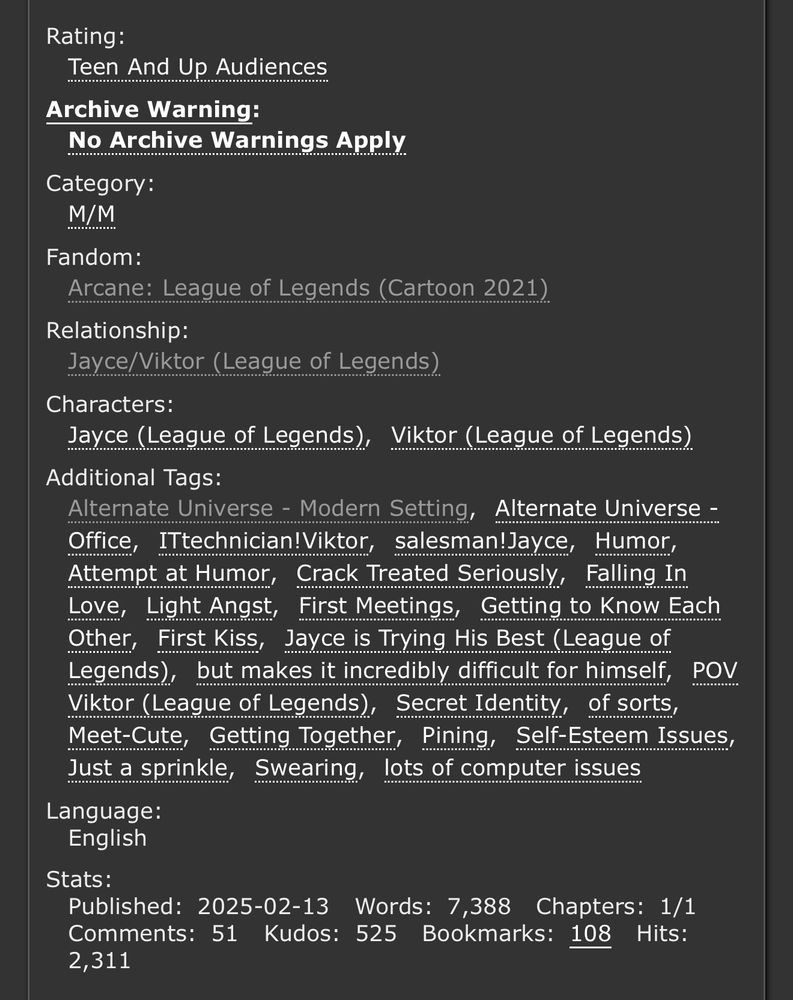Select the Alternate Universe - Modern Setting tag
Image resolution: width=793 pixels, height=1000 pixels.
(267, 508)
